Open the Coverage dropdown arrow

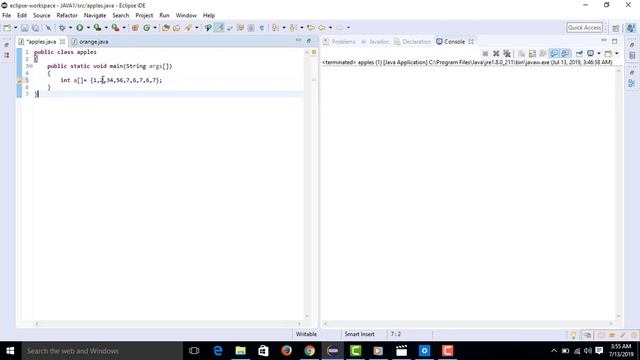point(106,28)
